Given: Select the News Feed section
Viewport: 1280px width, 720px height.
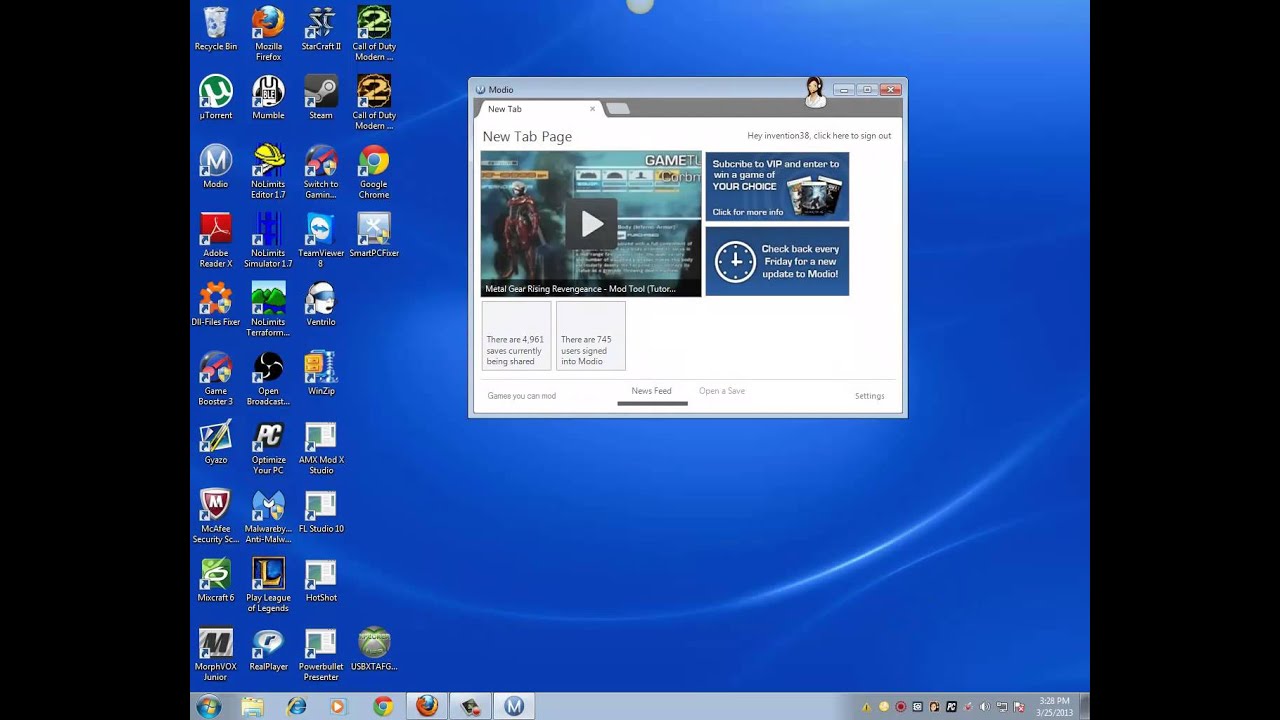Looking at the screenshot, I should click(652, 392).
